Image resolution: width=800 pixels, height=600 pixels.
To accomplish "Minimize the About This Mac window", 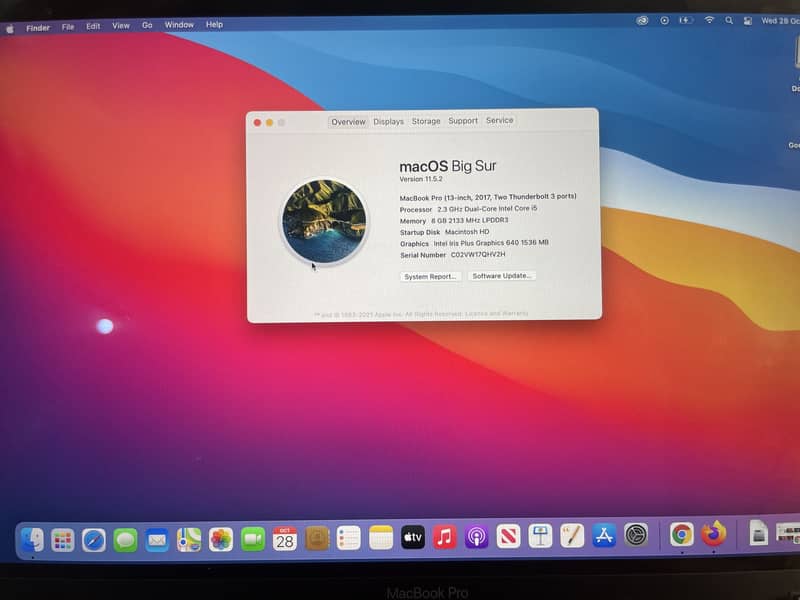I will click(x=269, y=122).
